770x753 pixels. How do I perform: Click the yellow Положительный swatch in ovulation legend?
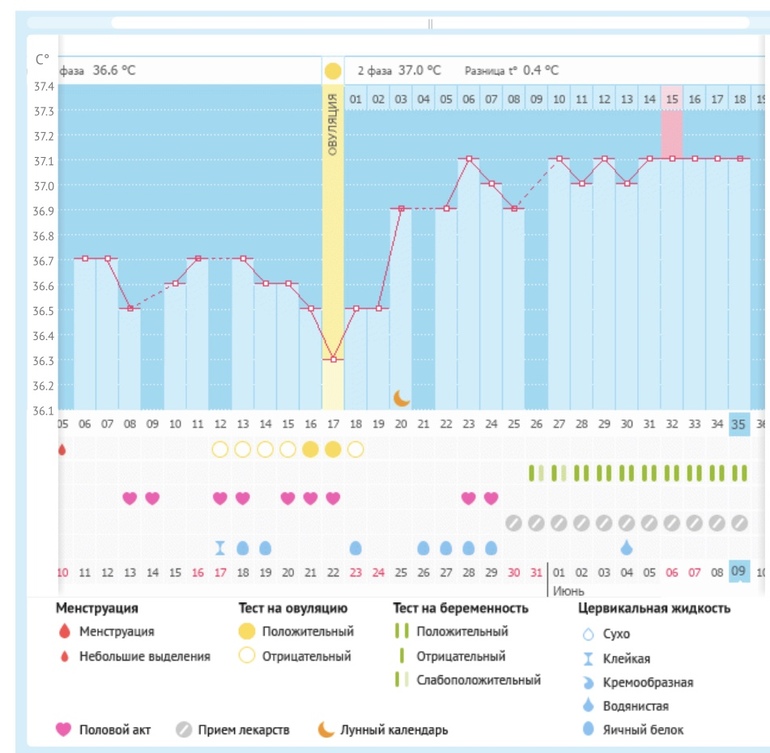point(246,632)
